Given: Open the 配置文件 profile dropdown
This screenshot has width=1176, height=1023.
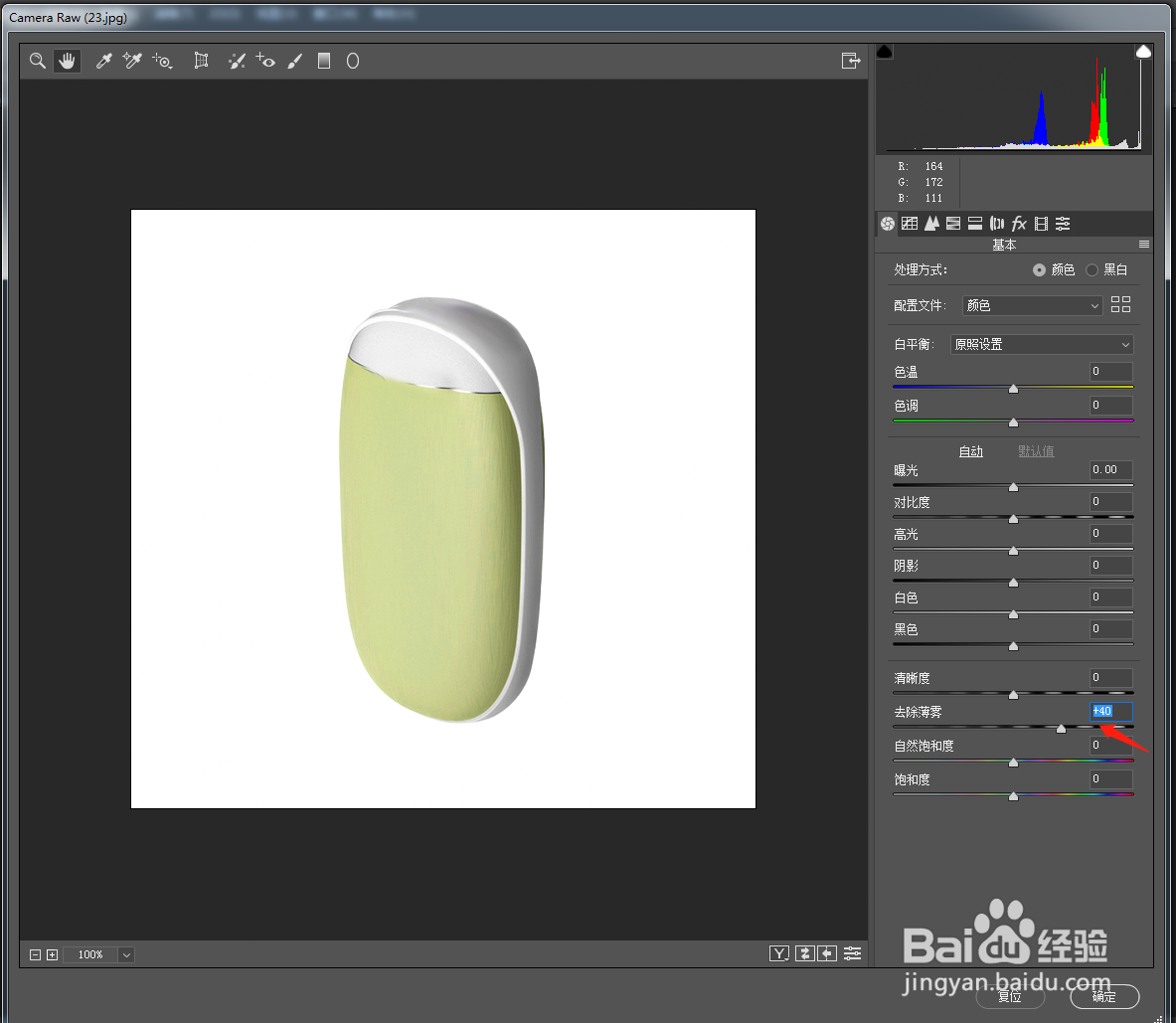Looking at the screenshot, I should 1033,305.
